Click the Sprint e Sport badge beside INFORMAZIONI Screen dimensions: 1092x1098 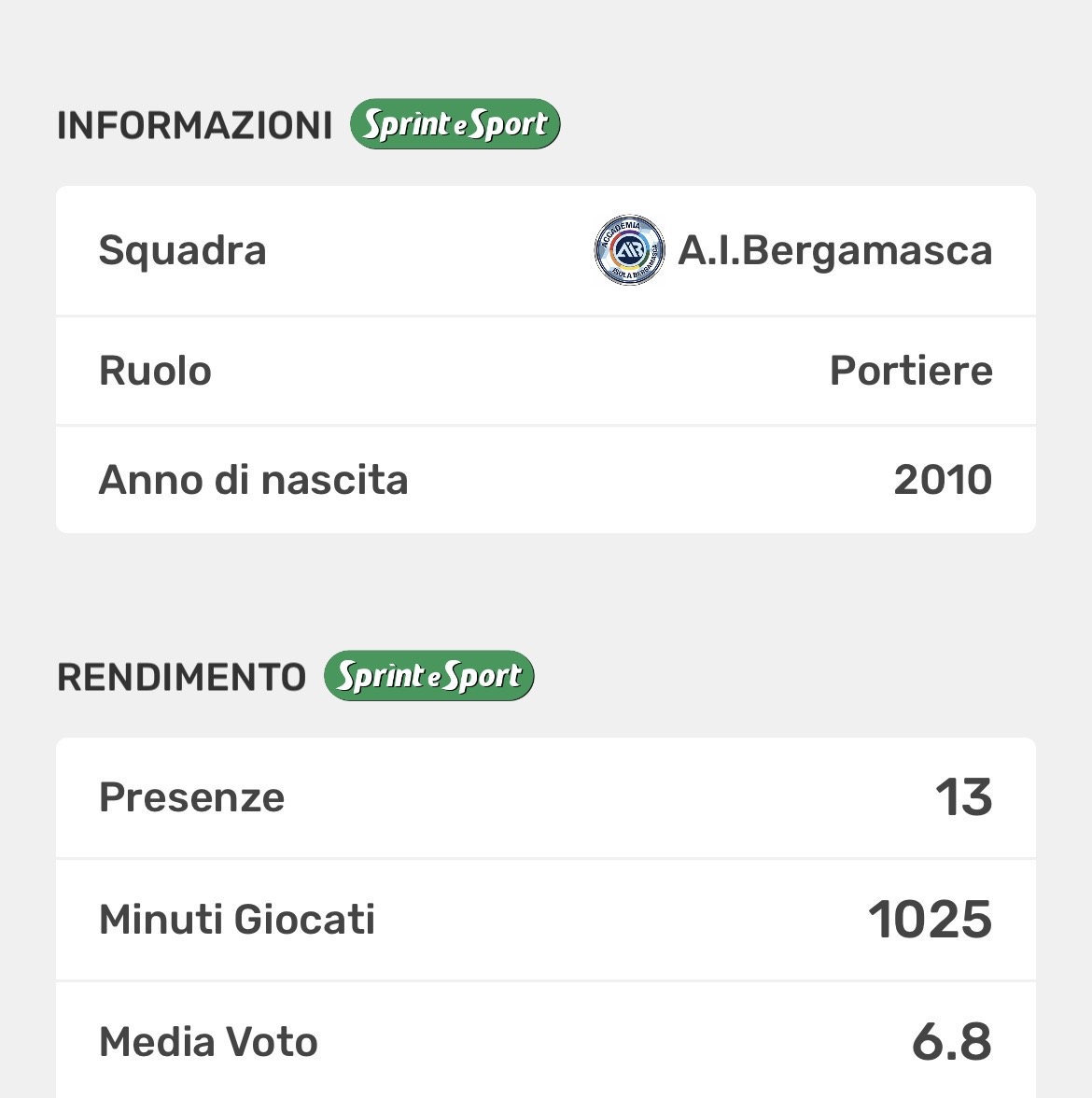tap(455, 125)
